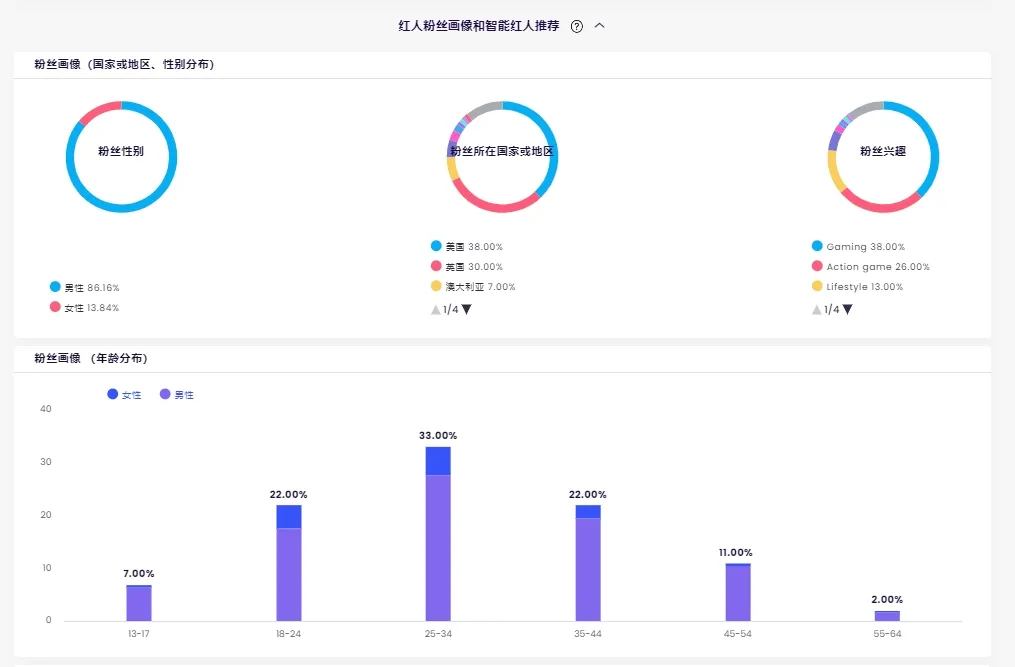Click the 2.00% bar label

887,600
